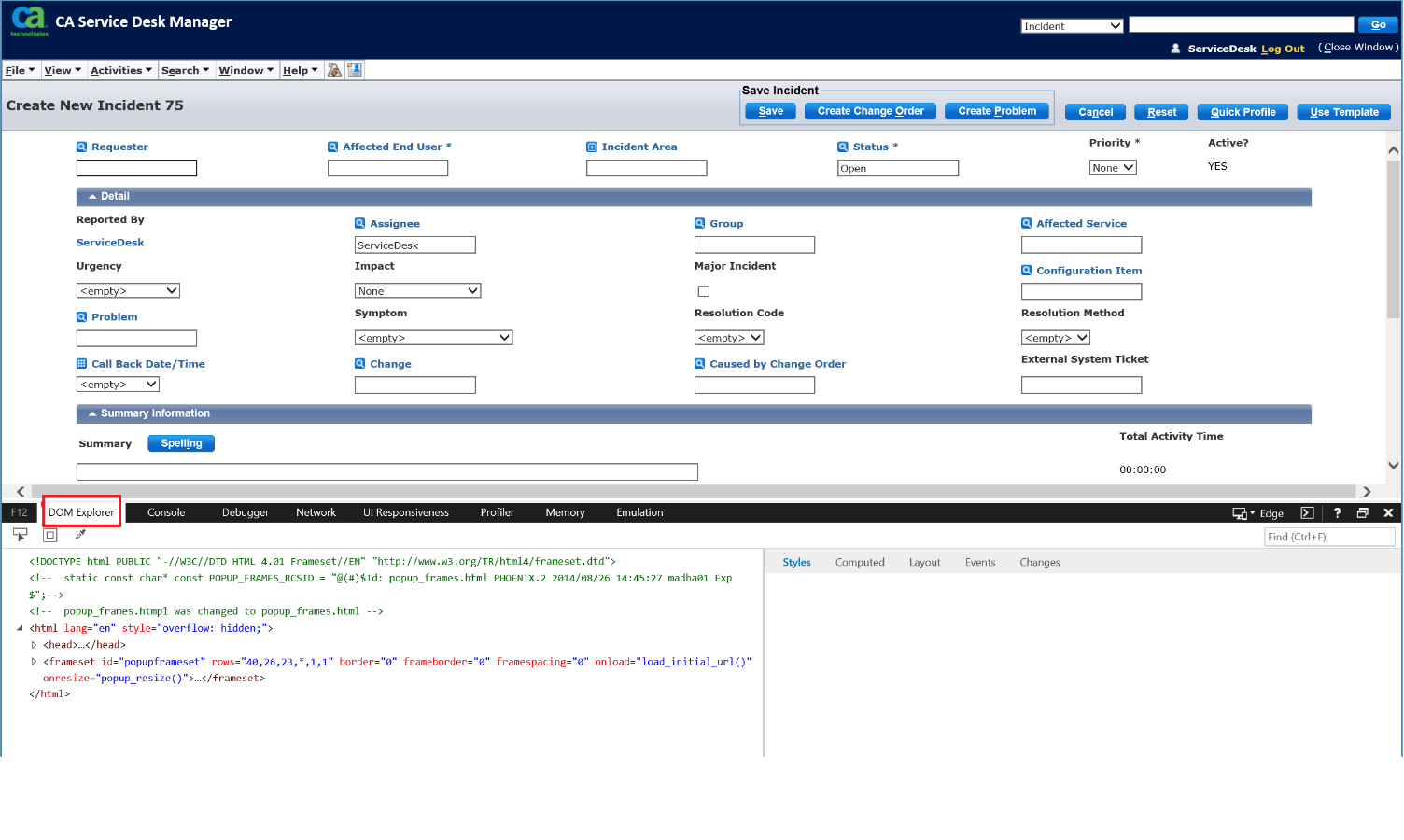Image resolution: width=1404 pixels, height=840 pixels.
Task: Open the Resolution Method dropdown
Action: pos(1056,338)
